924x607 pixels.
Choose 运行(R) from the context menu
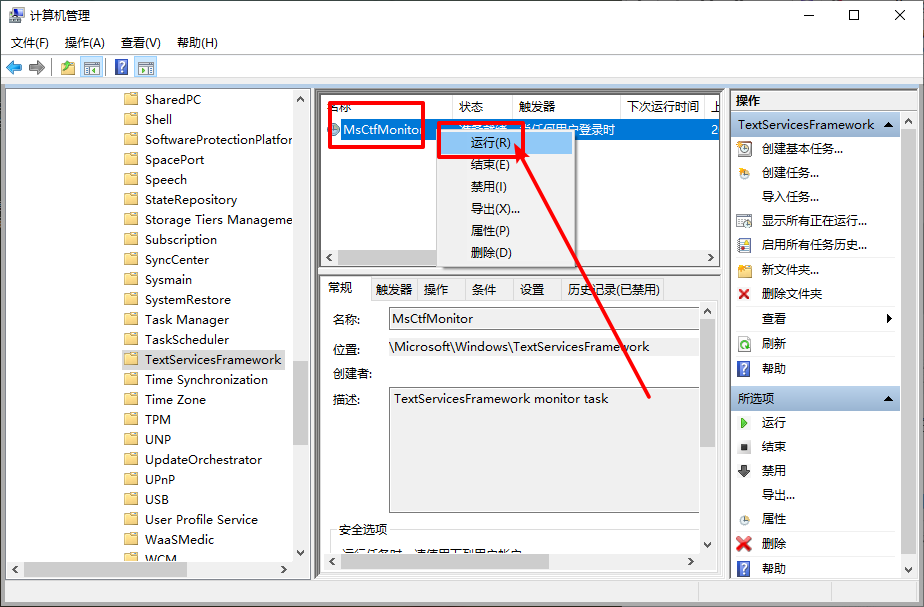click(490, 143)
